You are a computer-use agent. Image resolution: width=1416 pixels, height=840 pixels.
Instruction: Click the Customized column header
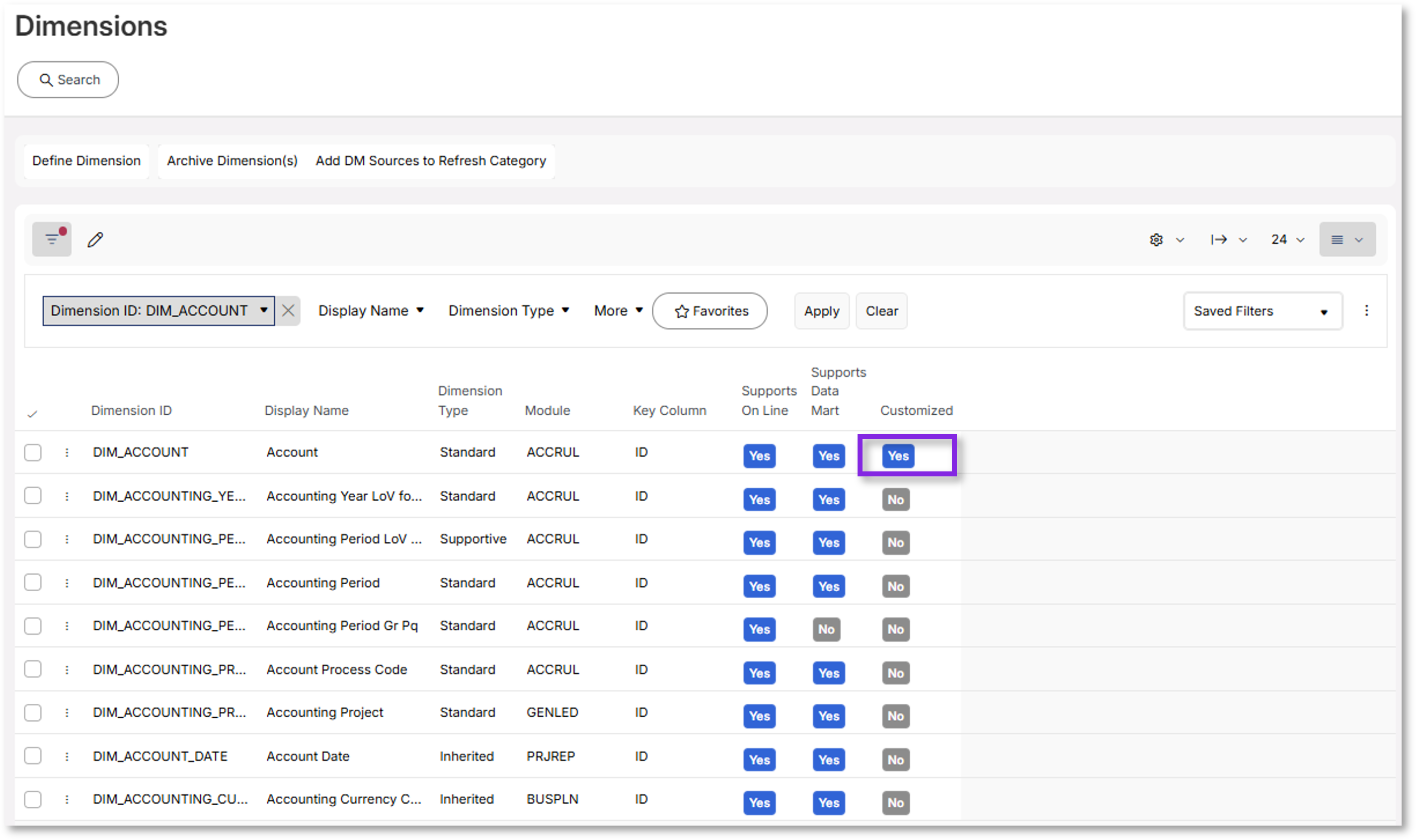click(x=916, y=411)
